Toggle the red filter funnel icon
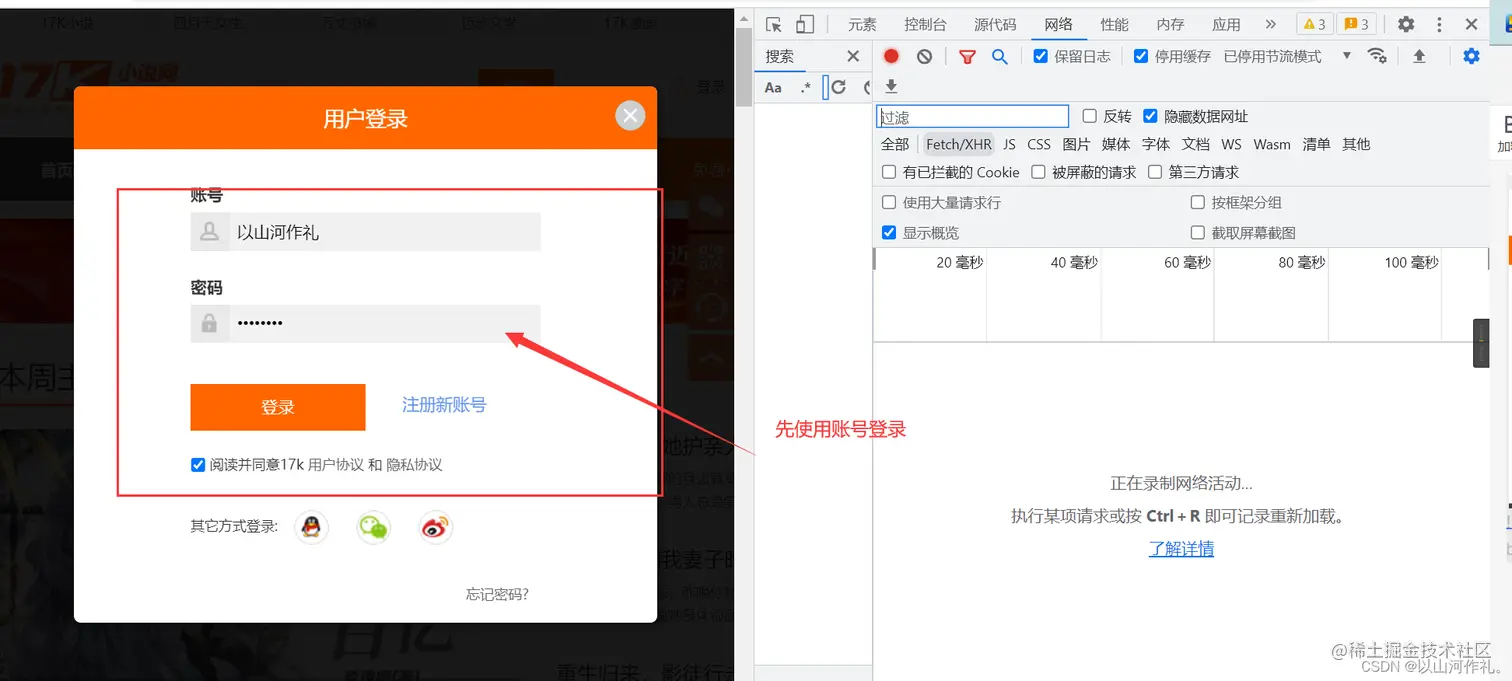 point(967,57)
